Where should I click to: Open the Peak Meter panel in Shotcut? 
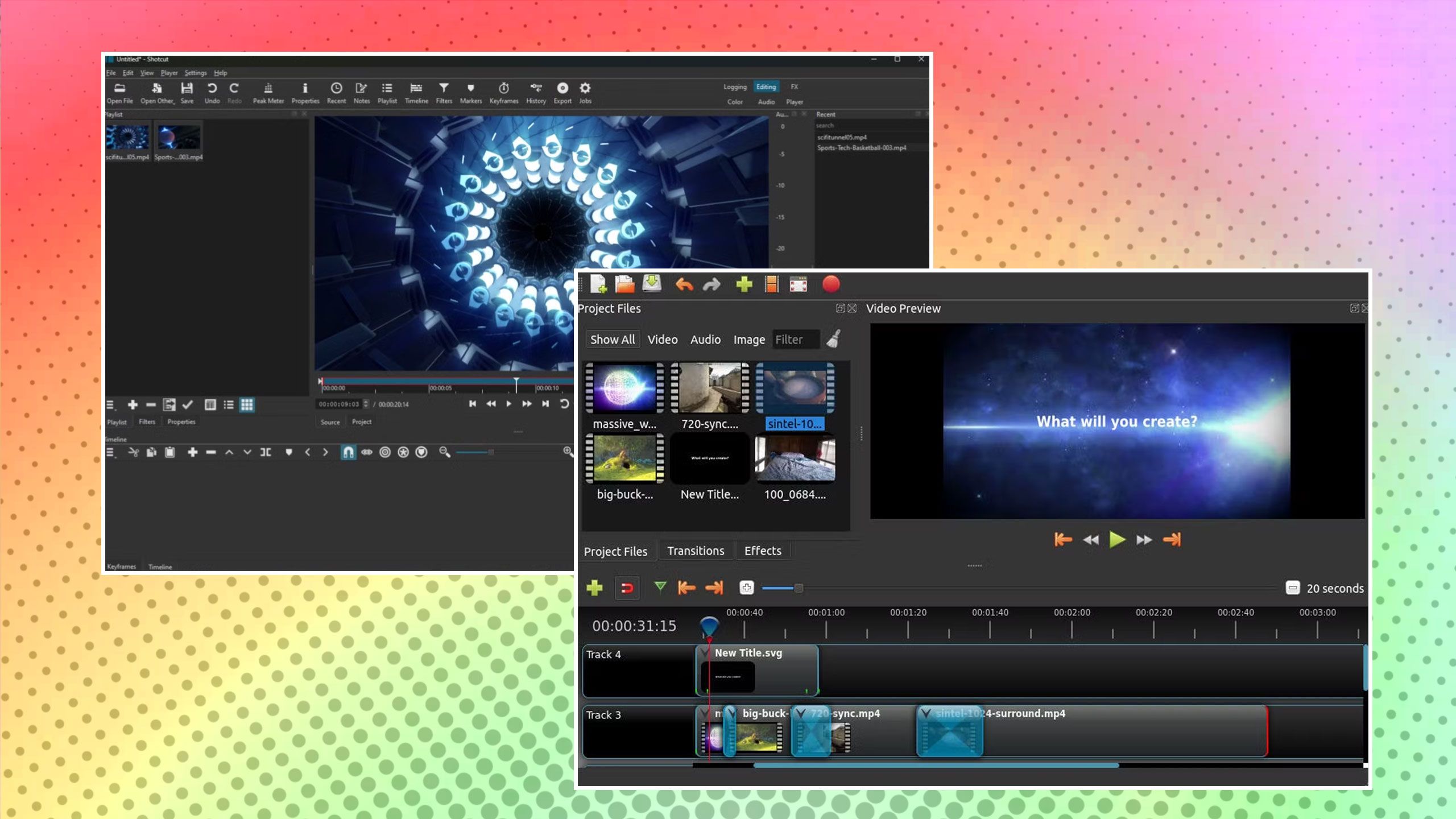267,93
